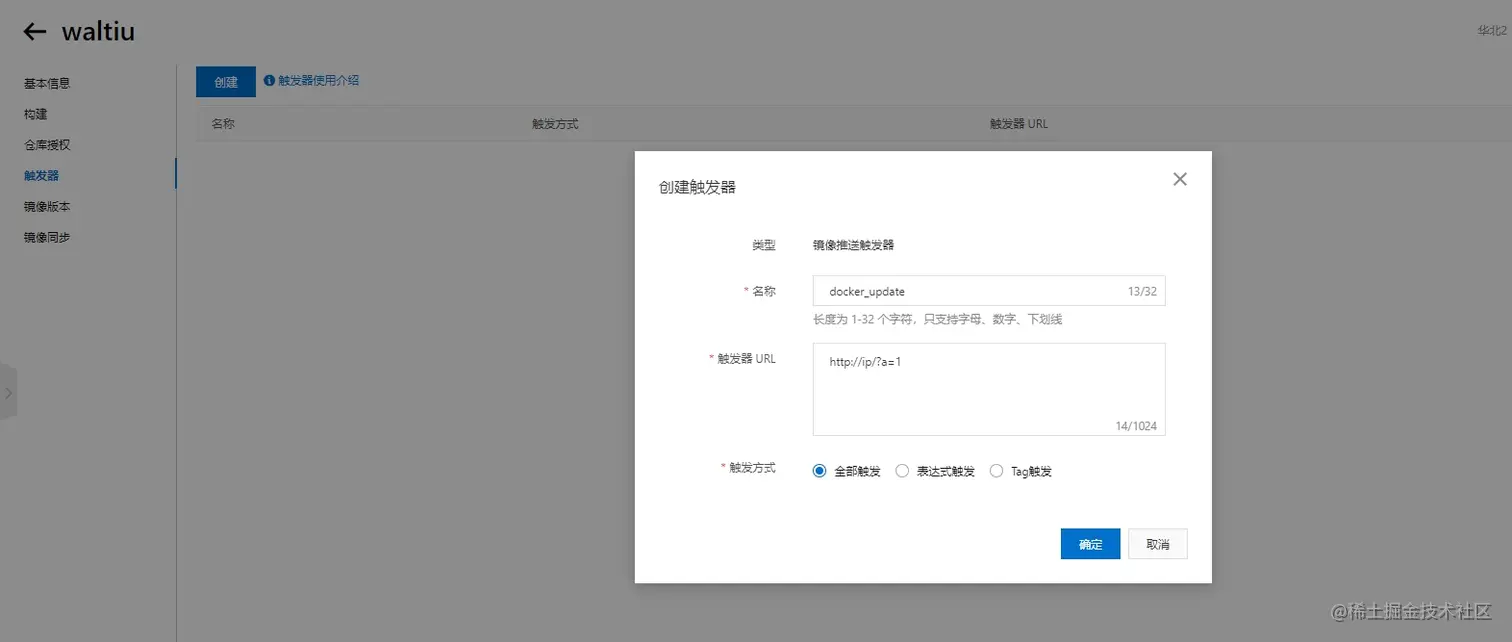Click the 触发器 URL column header
Image resolution: width=1512 pixels, height=642 pixels.
point(1019,124)
